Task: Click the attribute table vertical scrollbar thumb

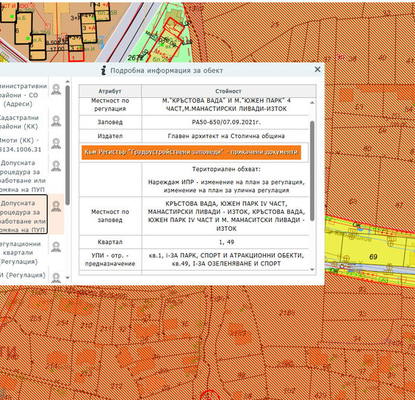Action: pyautogui.click(x=312, y=171)
